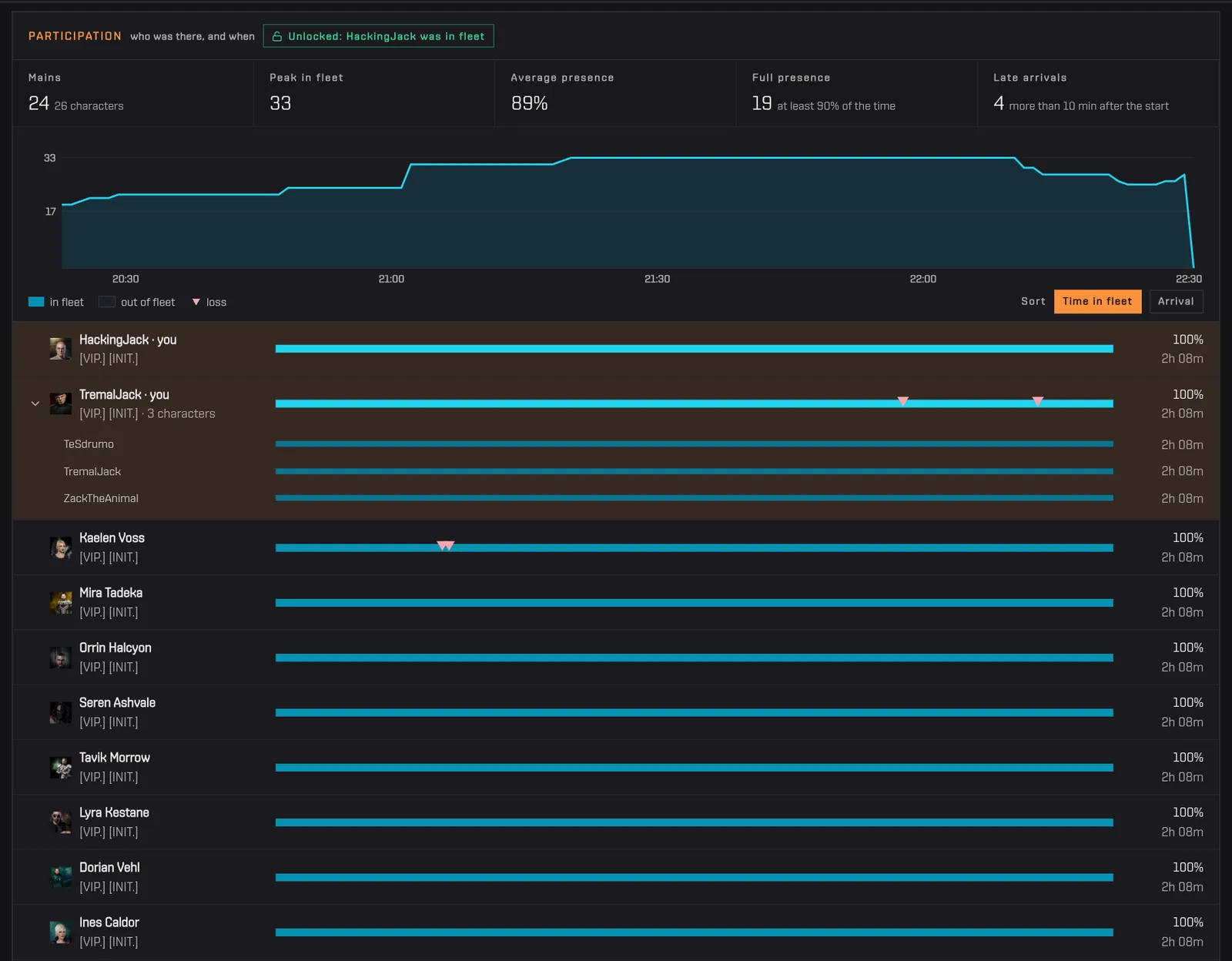Toggle the 'in fleet' legend swatch

pyautogui.click(x=36, y=302)
